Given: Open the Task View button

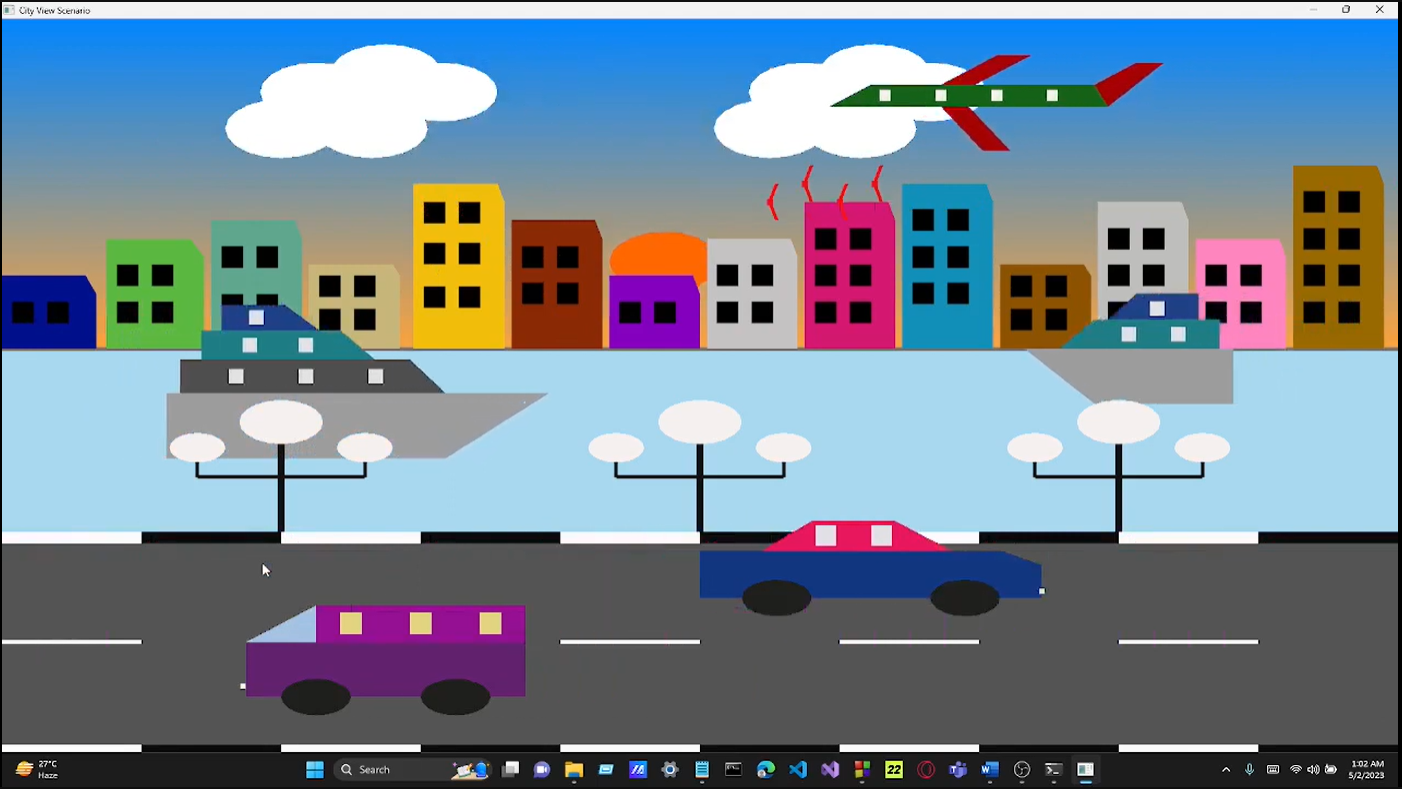Looking at the screenshot, I should [x=510, y=769].
